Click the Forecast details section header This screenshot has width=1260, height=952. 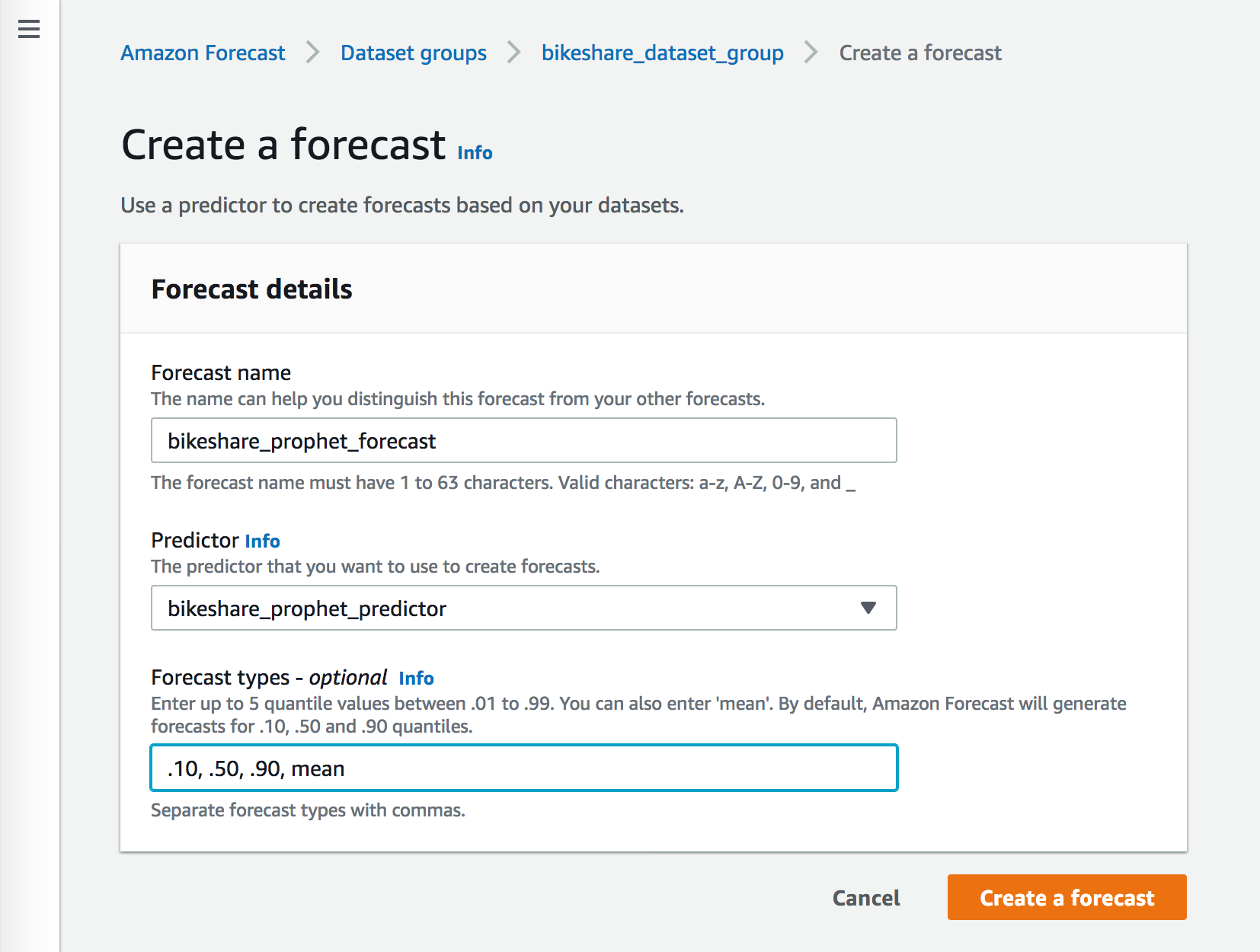point(251,289)
